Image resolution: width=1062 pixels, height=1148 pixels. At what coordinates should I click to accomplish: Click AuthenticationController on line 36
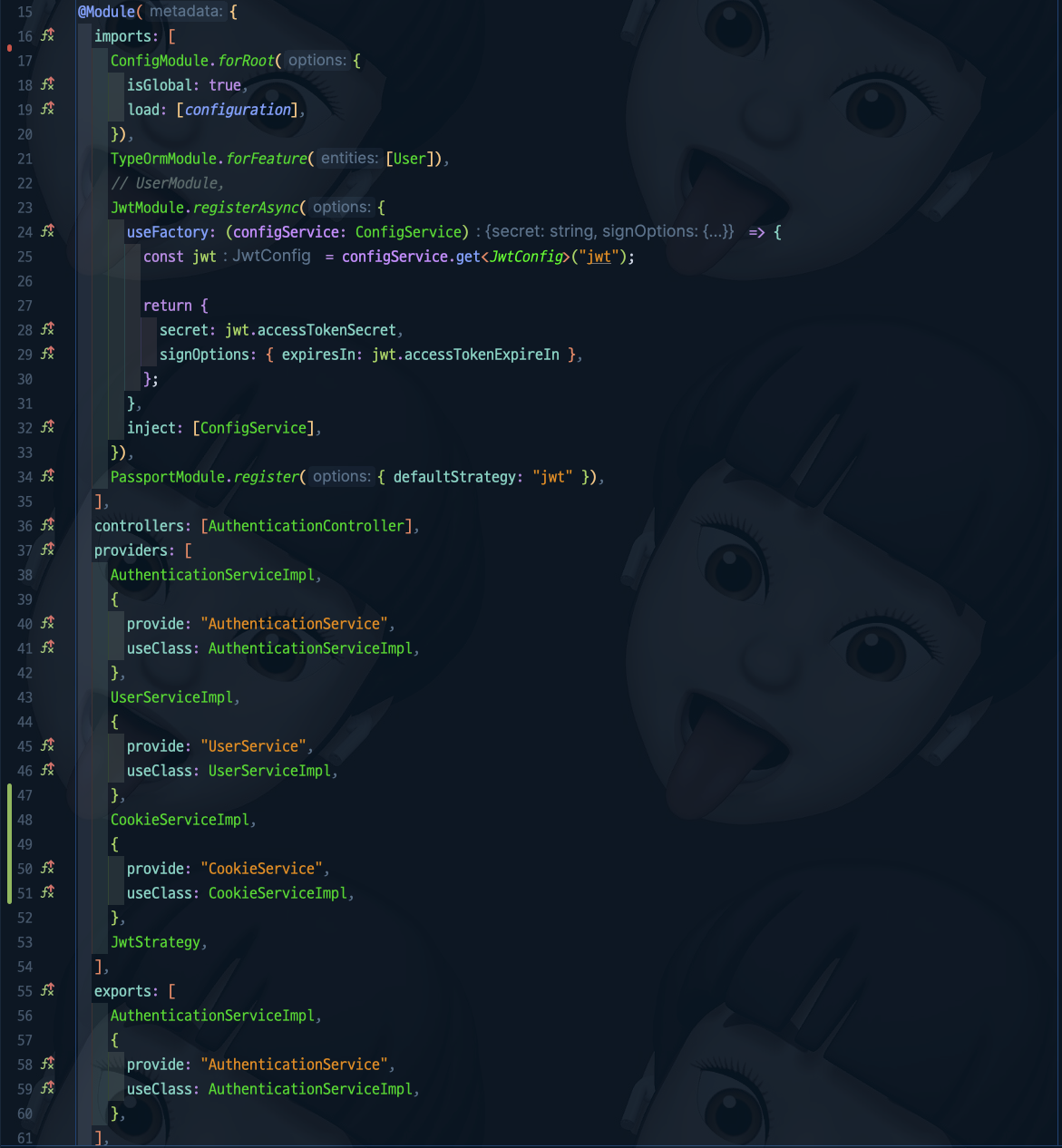[307, 526]
